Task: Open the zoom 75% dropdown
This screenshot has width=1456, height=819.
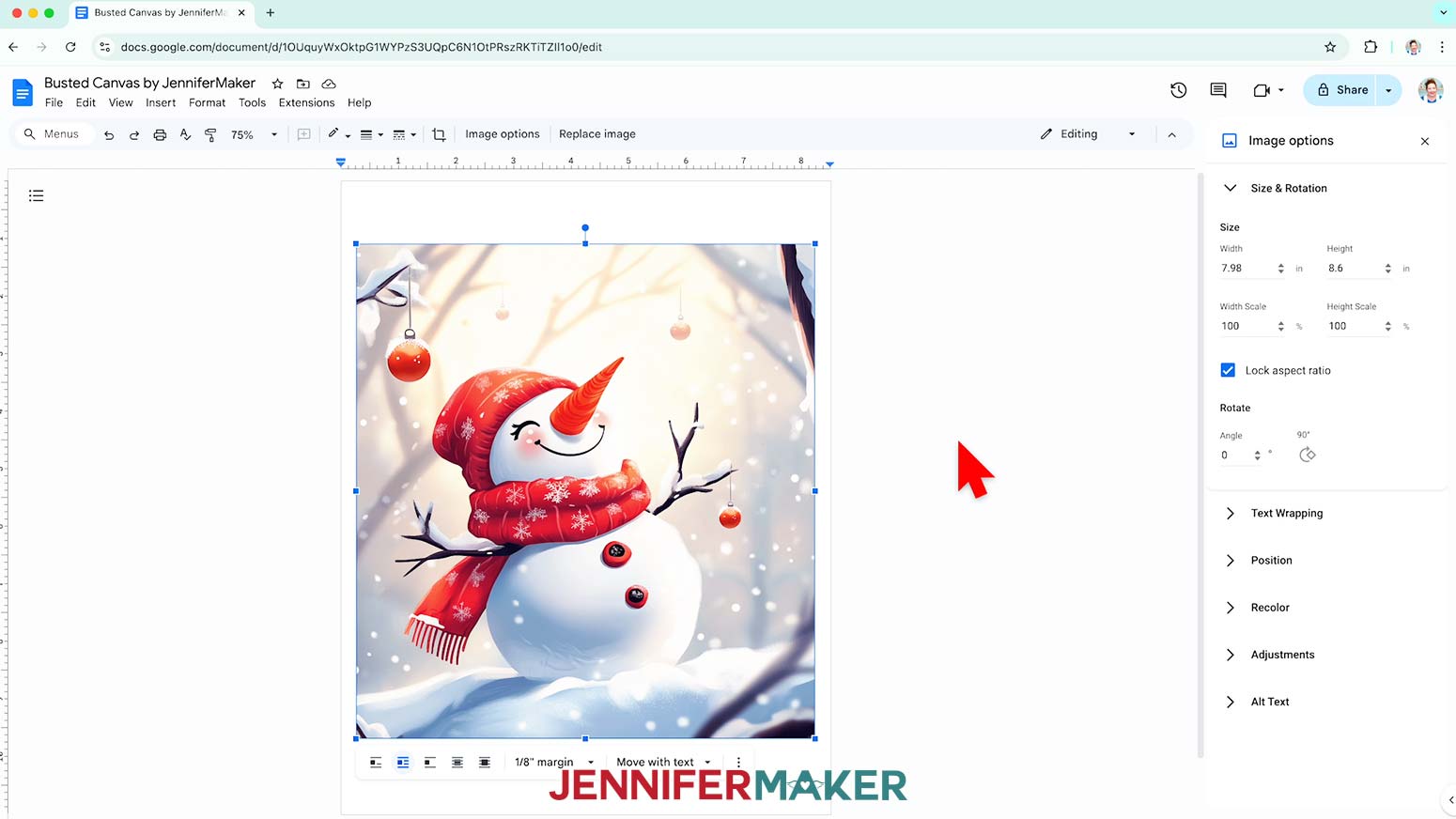Action: (255, 134)
